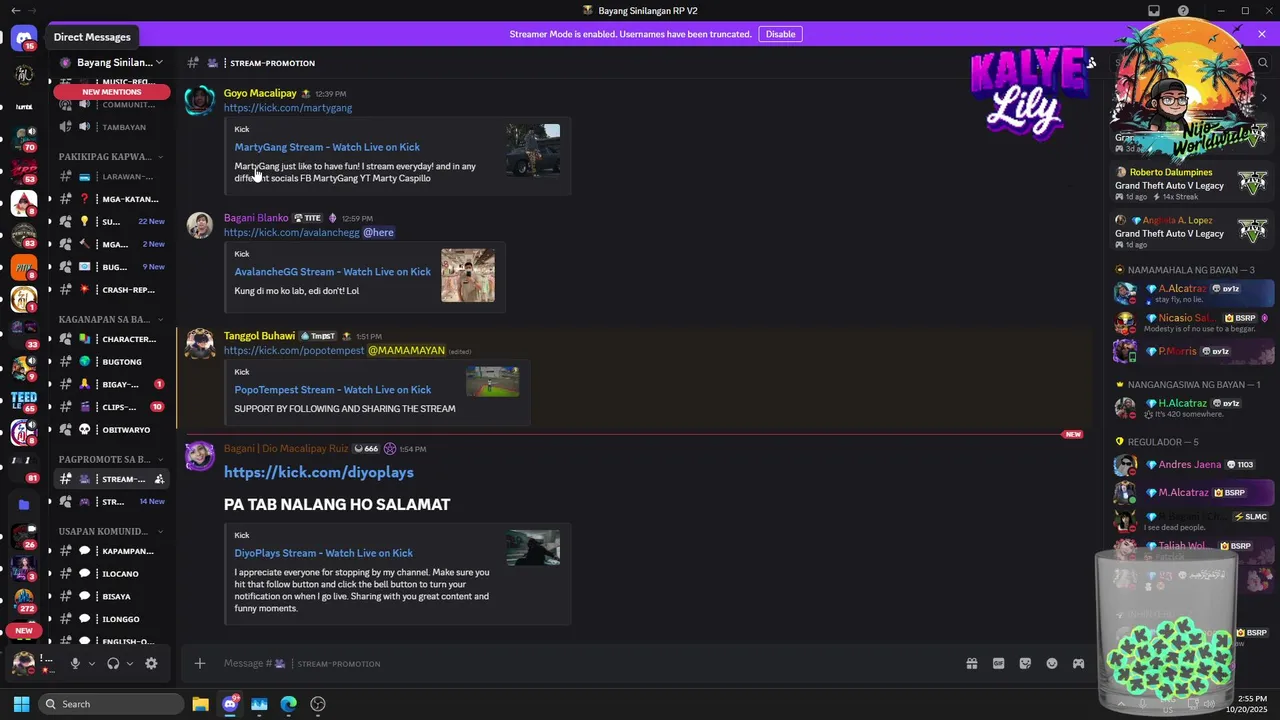Image resolution: width=1280 pixels, height=720 pixels.
Task: Open Windows Start menu
Action: tap(21, 704)
